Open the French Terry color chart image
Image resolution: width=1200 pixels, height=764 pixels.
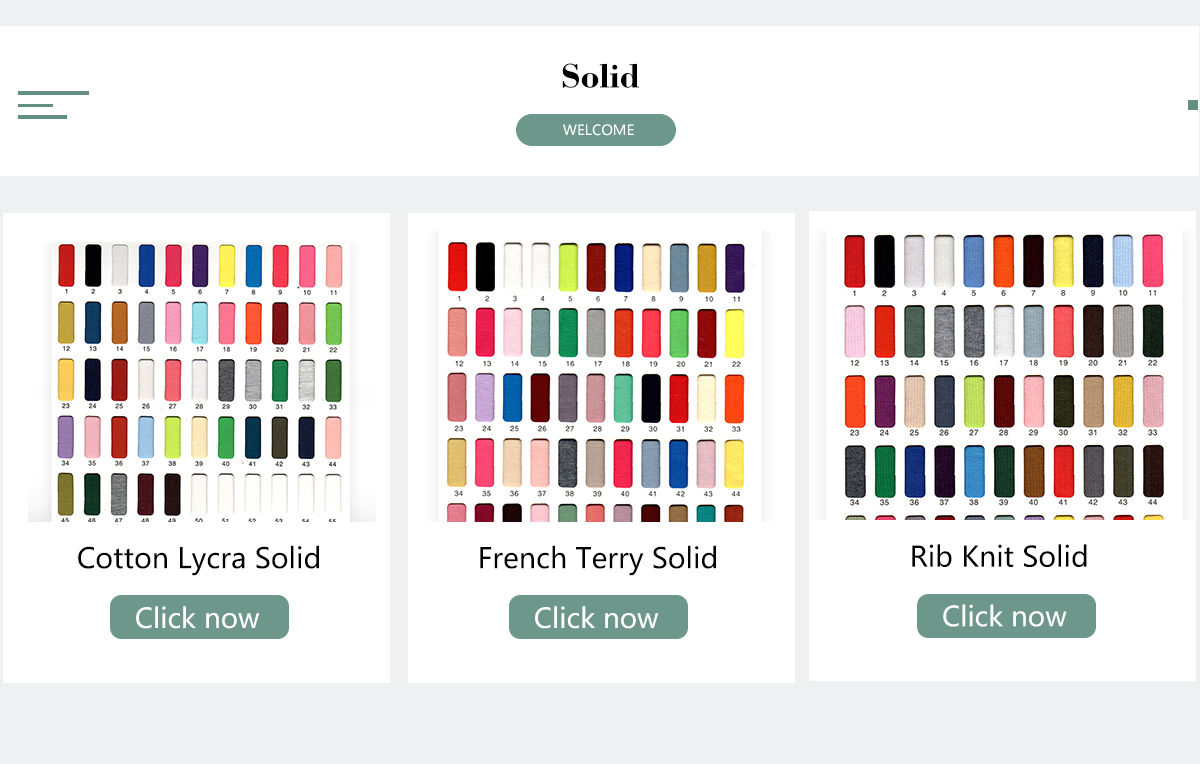600,376
